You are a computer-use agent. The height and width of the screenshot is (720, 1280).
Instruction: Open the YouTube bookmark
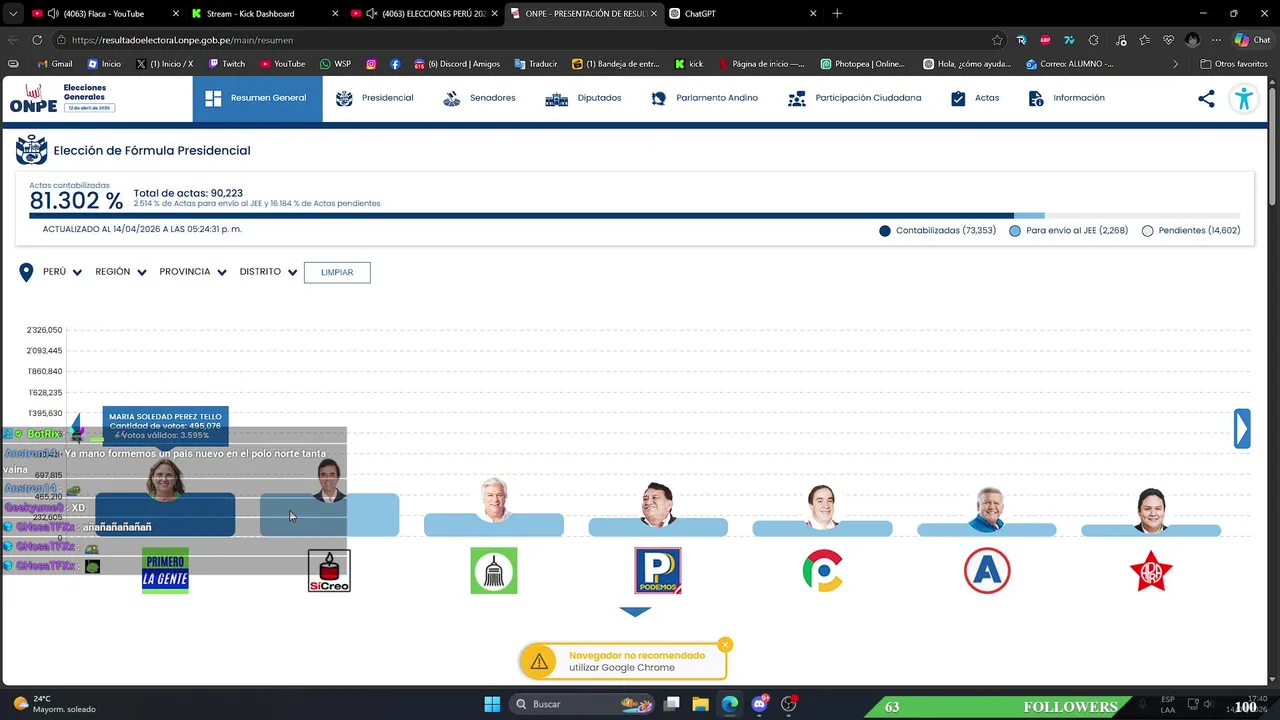(x=282, y=64)
